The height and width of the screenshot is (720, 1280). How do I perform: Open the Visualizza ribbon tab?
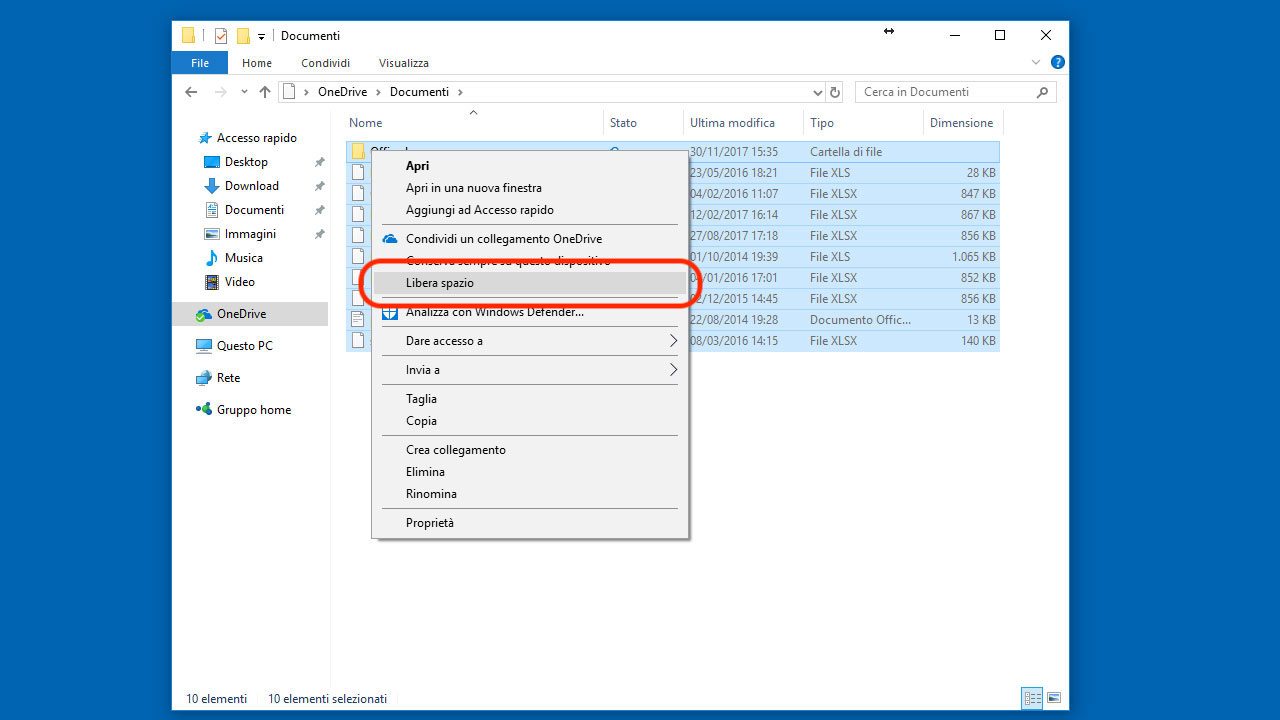(403, 63)
